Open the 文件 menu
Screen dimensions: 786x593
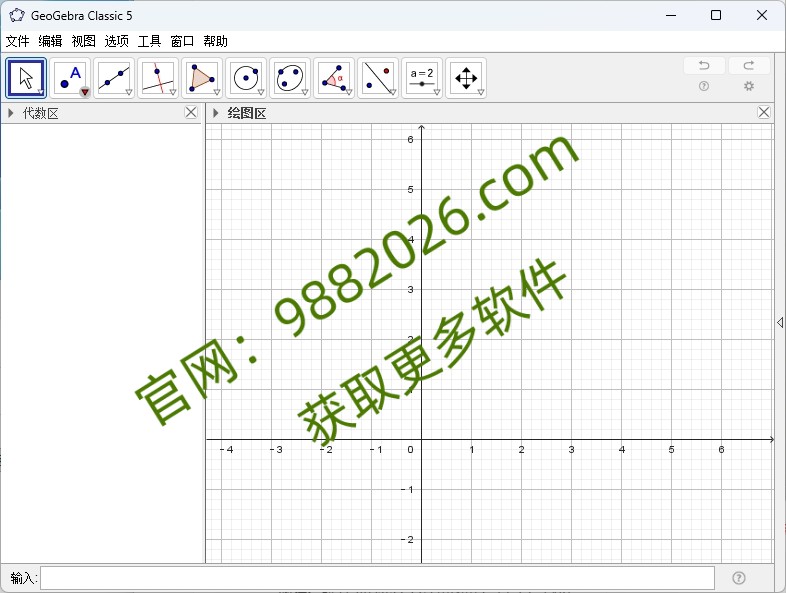click(x=18, y=41)
